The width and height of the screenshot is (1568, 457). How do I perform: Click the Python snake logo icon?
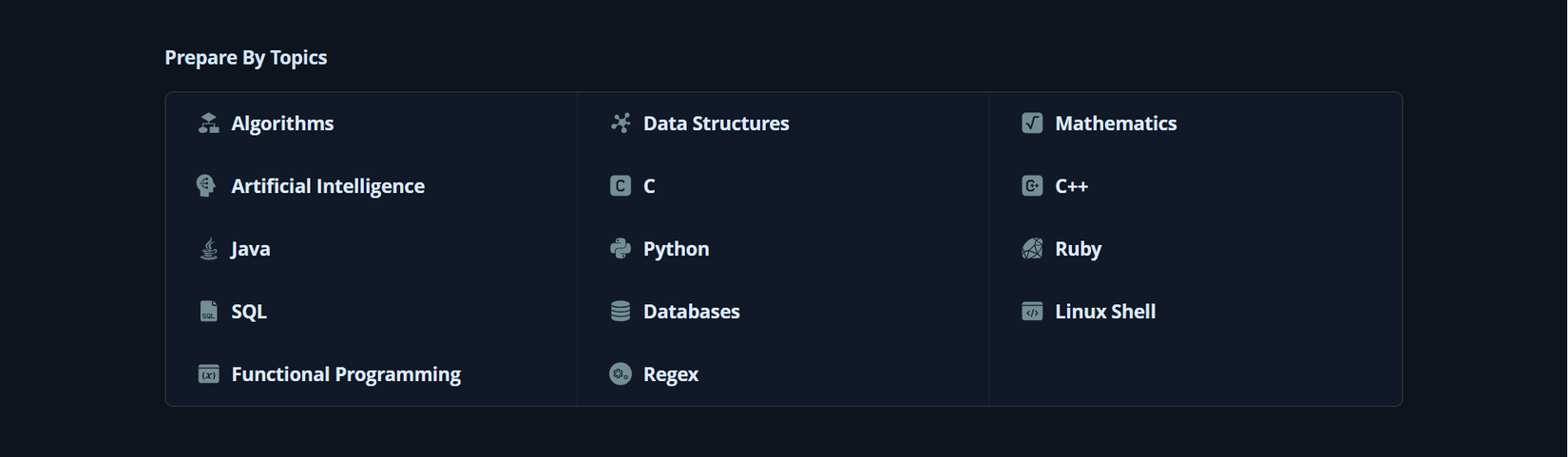(621, 249)
